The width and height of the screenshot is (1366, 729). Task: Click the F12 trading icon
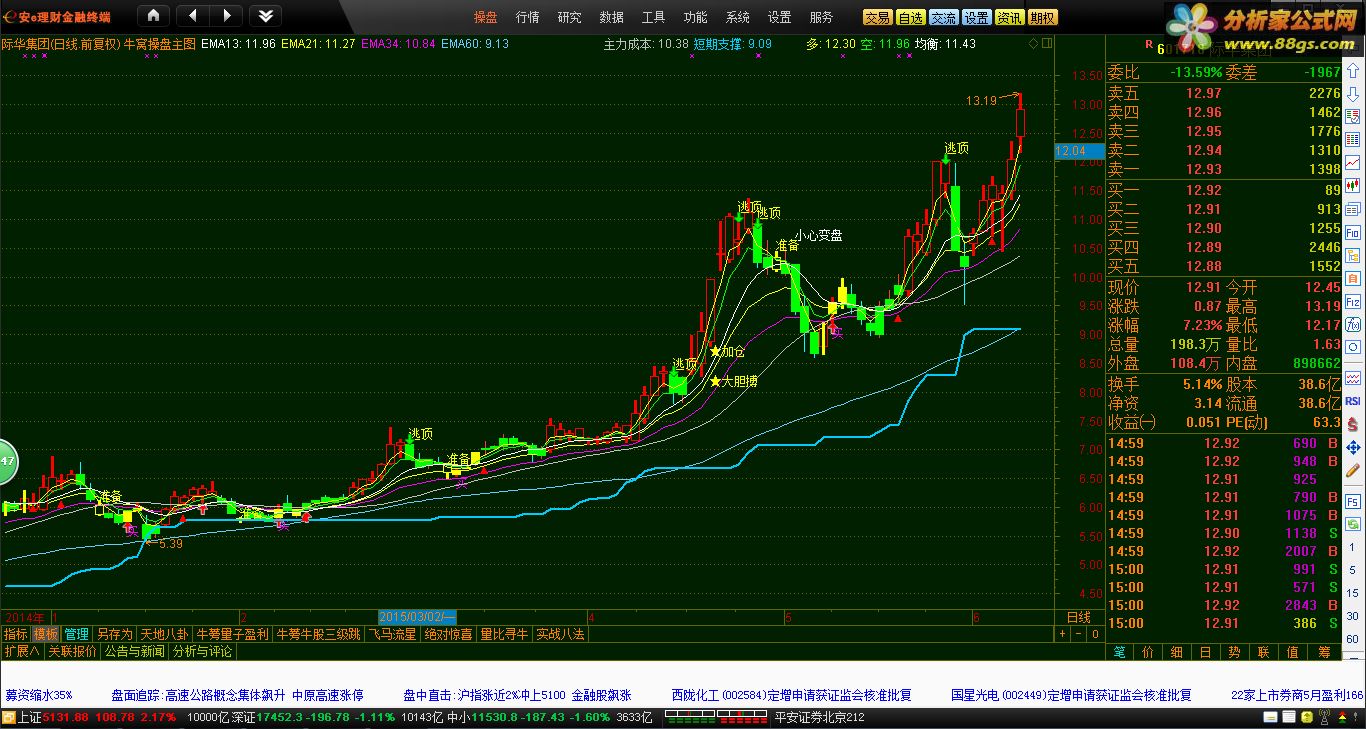pos(1353,301)
